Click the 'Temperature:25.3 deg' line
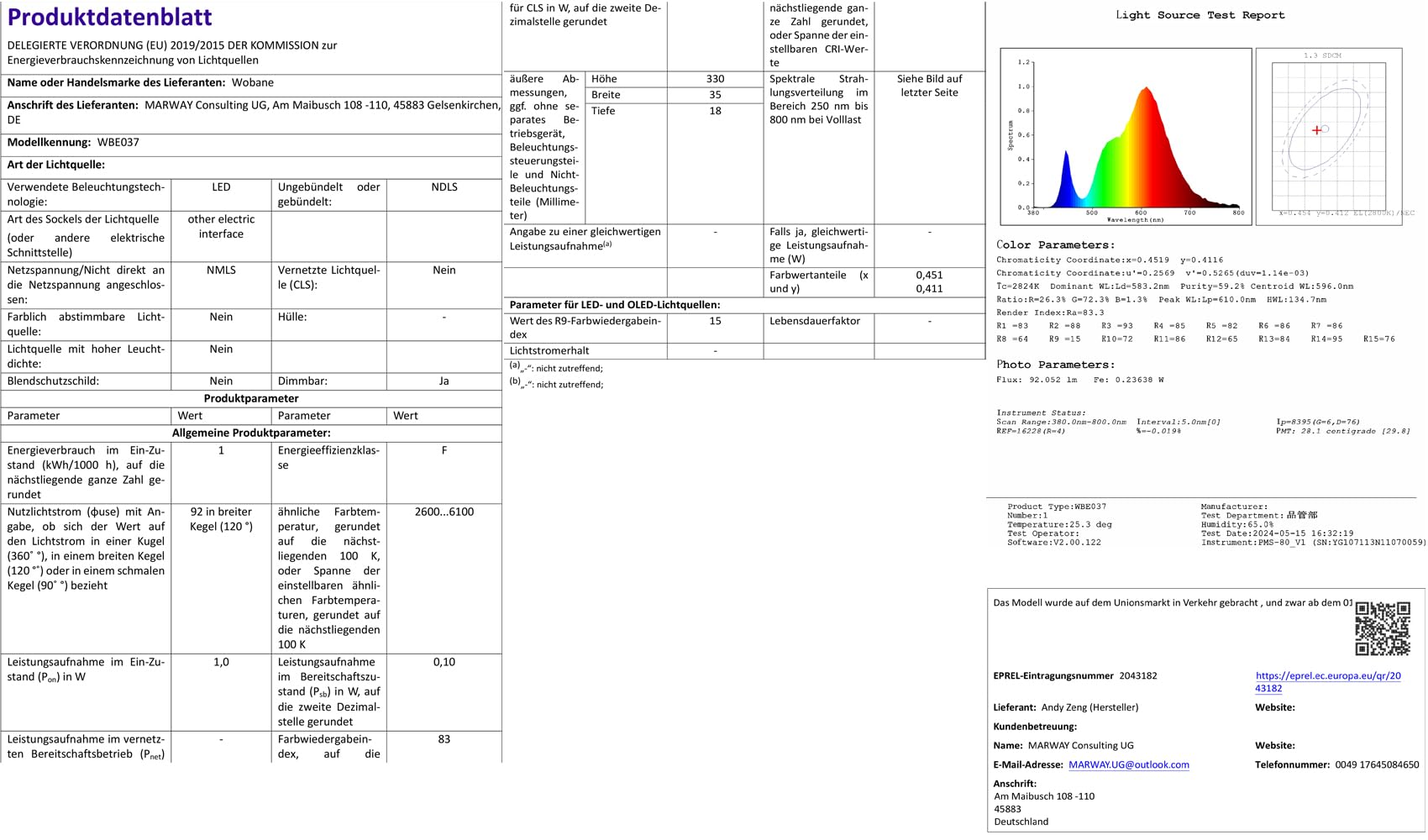The height and width of the screenshot is (840, 1428). 1059,524
